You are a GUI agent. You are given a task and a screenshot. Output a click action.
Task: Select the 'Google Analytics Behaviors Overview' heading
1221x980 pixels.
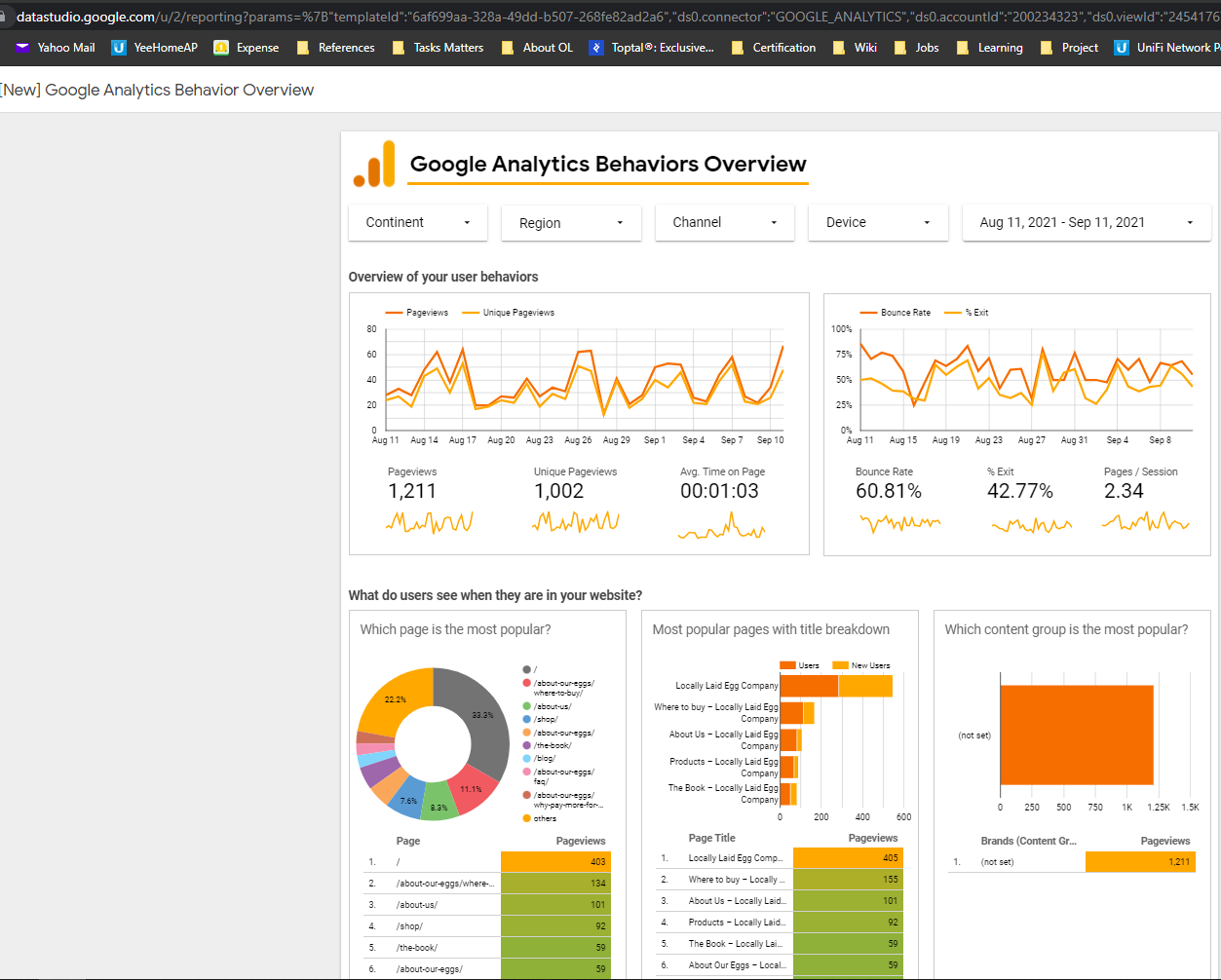pos(608,164)
